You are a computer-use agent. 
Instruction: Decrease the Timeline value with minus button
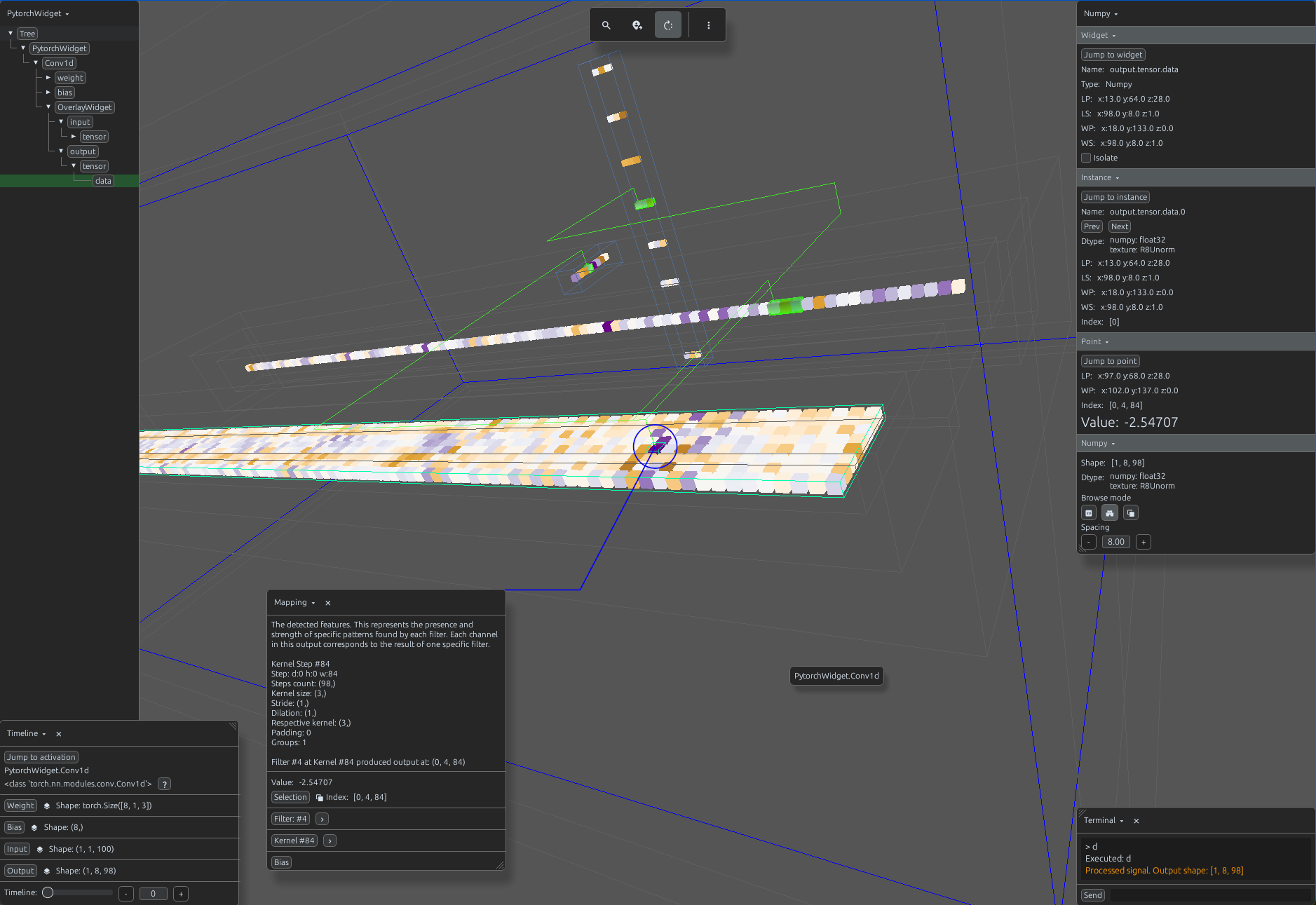point(126,894)
